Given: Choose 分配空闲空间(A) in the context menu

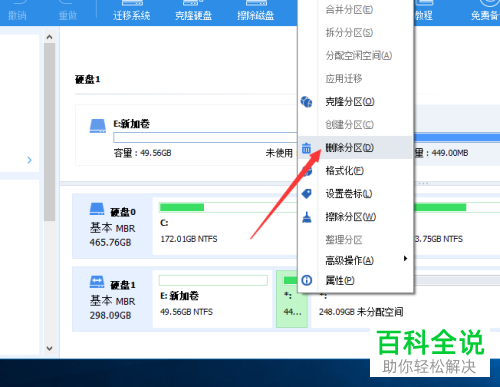Looking at the screenshot, I should (x=355, y=56).
